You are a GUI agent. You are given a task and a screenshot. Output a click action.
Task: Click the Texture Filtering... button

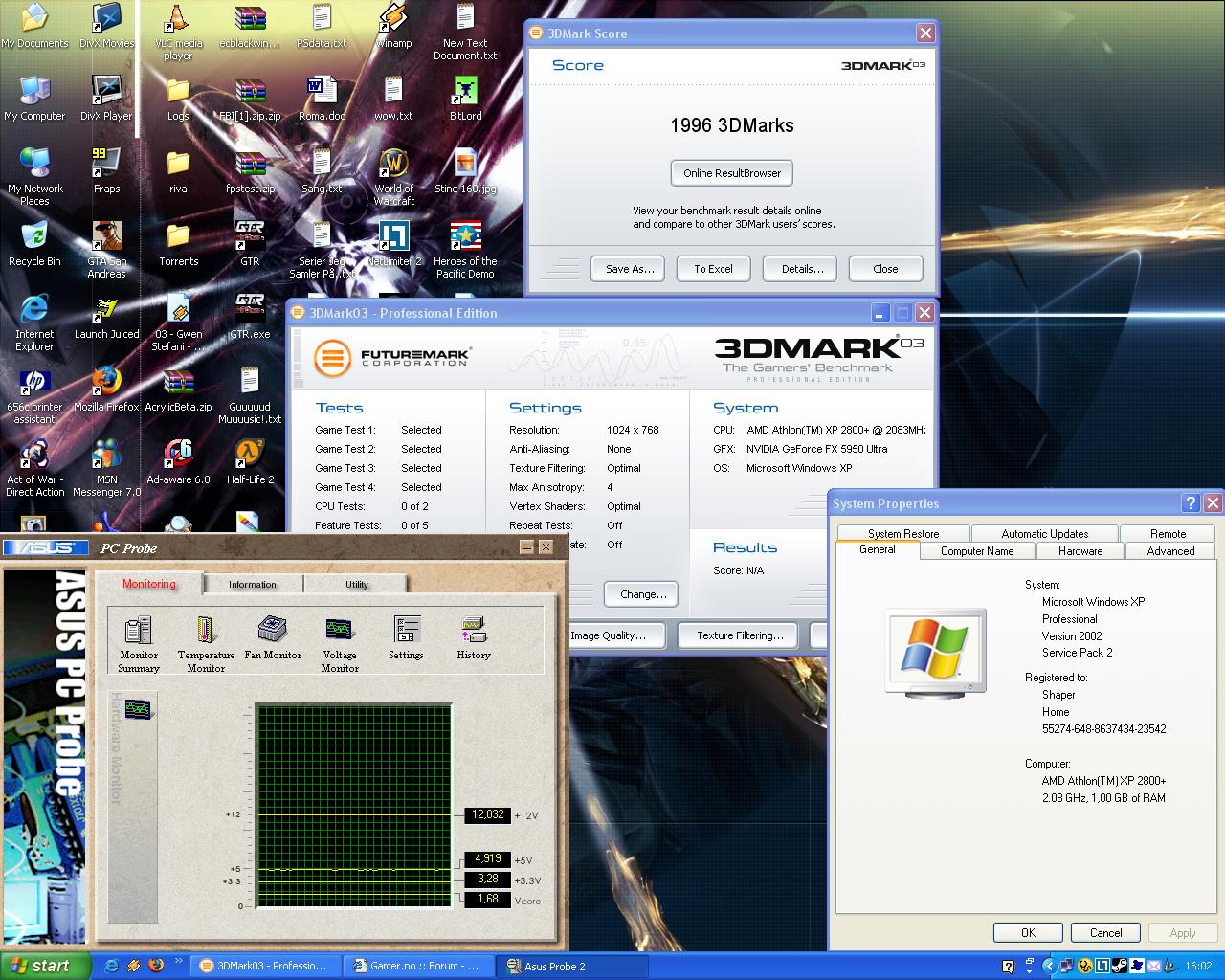click(x=740, y=635)
